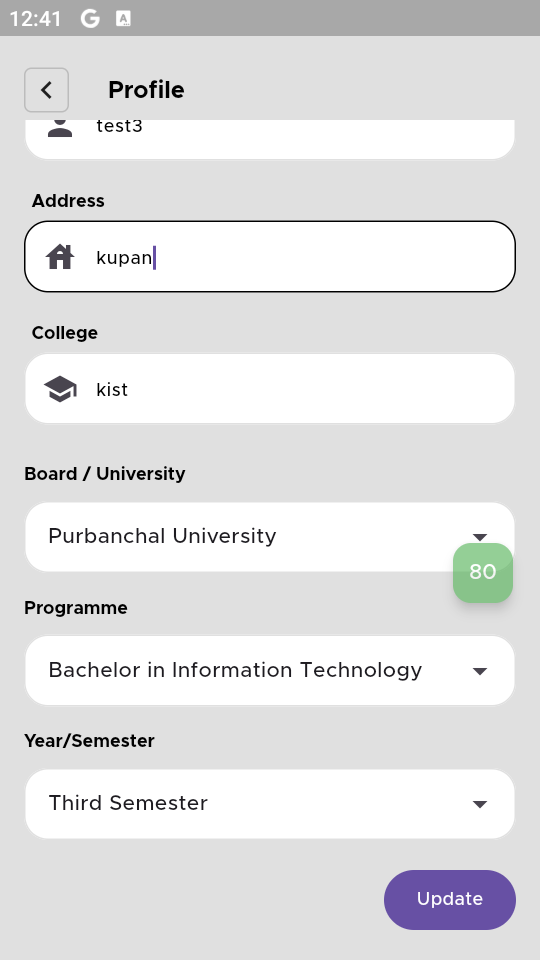The width and height of the screenshot is (540, 960).
Task: Tap the back arrow button
Action: pyautogui.click(x=47, y=90)
